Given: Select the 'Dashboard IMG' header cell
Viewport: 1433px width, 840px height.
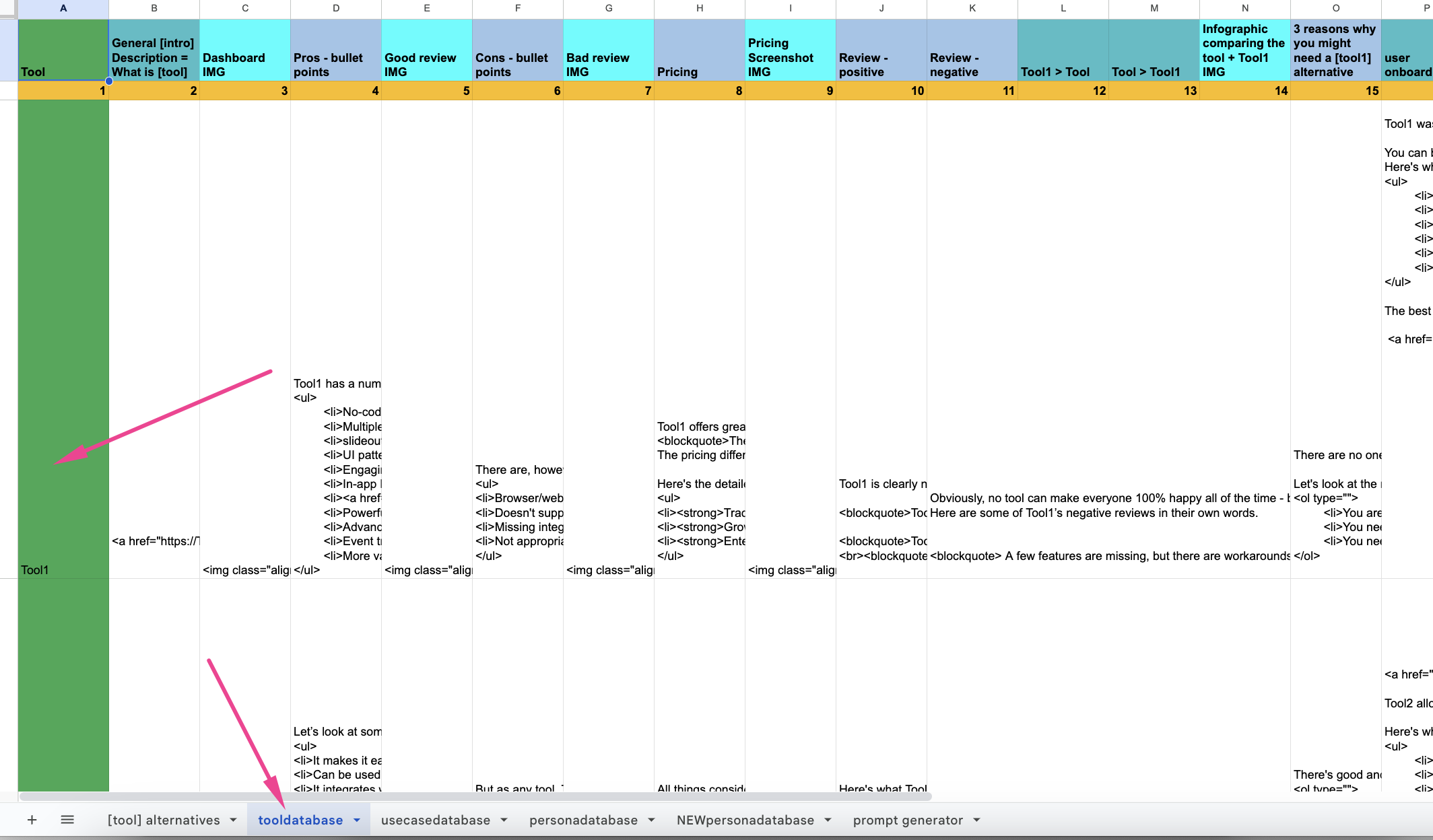Looking at the screenshot, I should [x=245, y=50].
